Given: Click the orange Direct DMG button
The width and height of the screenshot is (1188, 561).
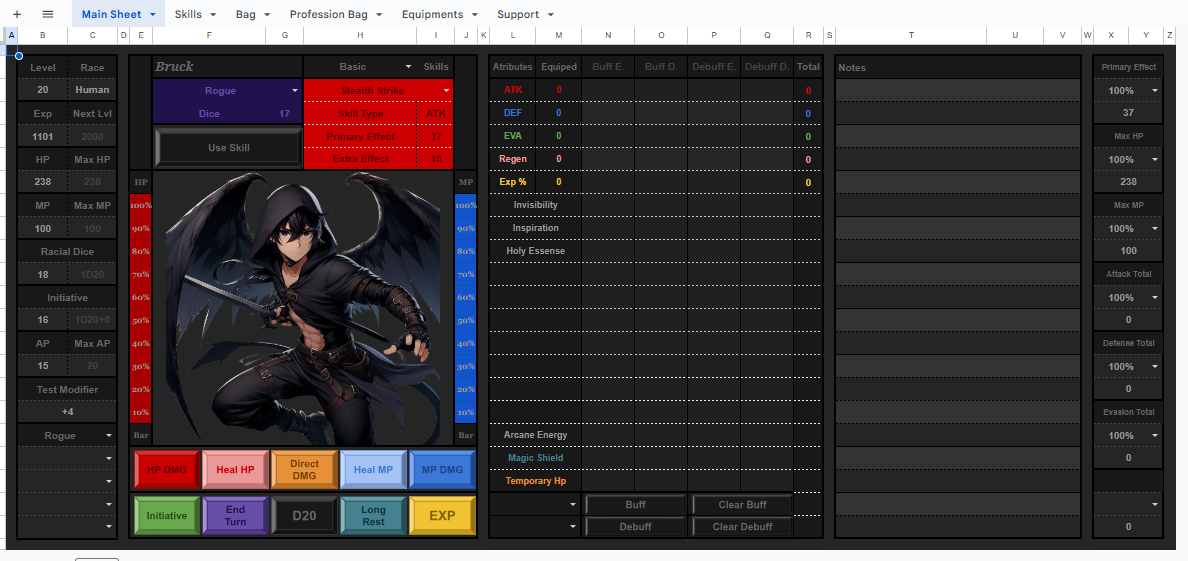Looking at the screenshot, I should click(x=304, y=470).
